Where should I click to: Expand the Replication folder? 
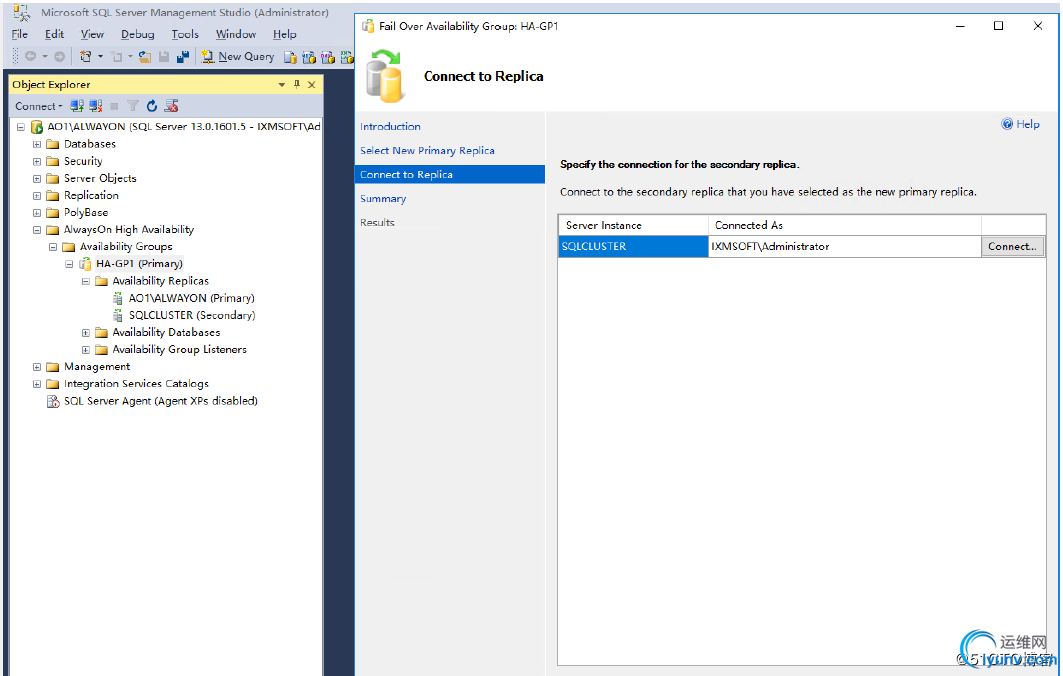coord(37,195)
